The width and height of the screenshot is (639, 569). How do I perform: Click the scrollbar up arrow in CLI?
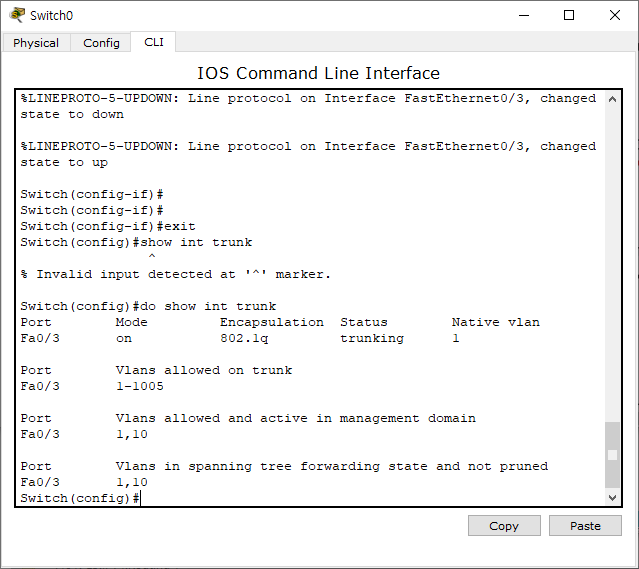(x=612, y=99)
